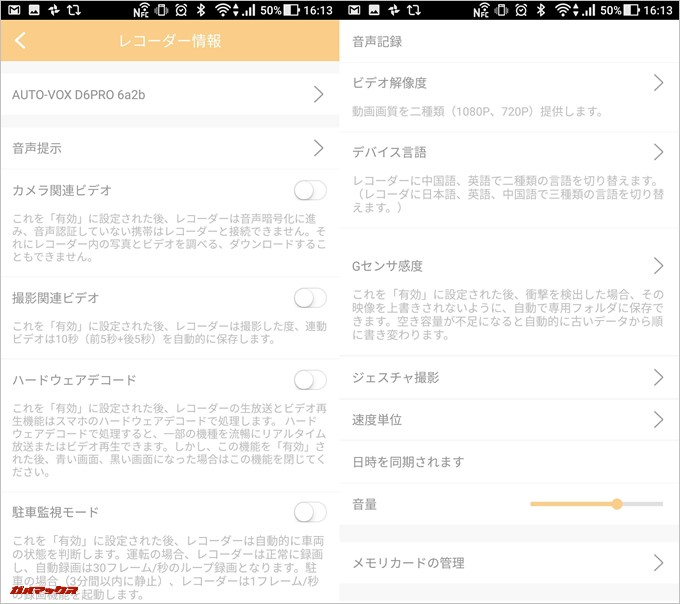The image size is (680, 604).
Task: Tap the ハードウェアデコード label
Action: pyautogui.click(x=74, y=380)
